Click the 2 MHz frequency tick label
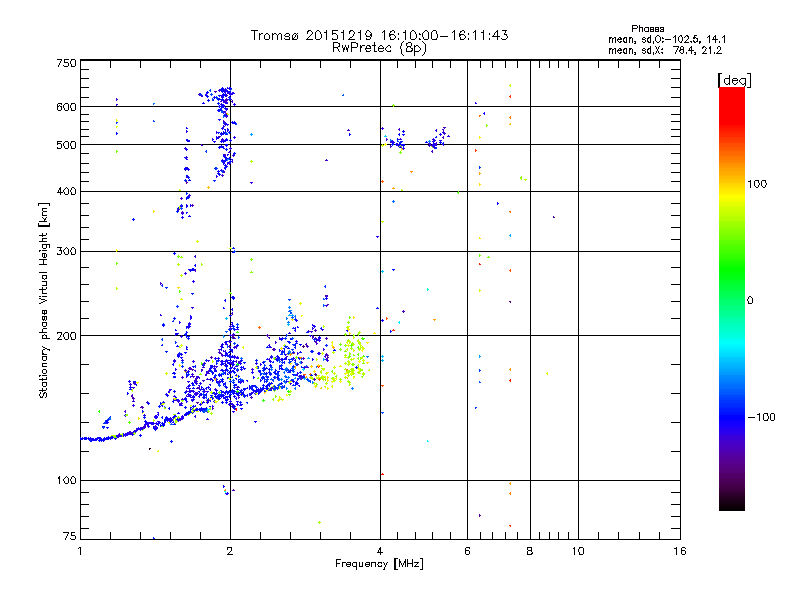 [230, 551]
